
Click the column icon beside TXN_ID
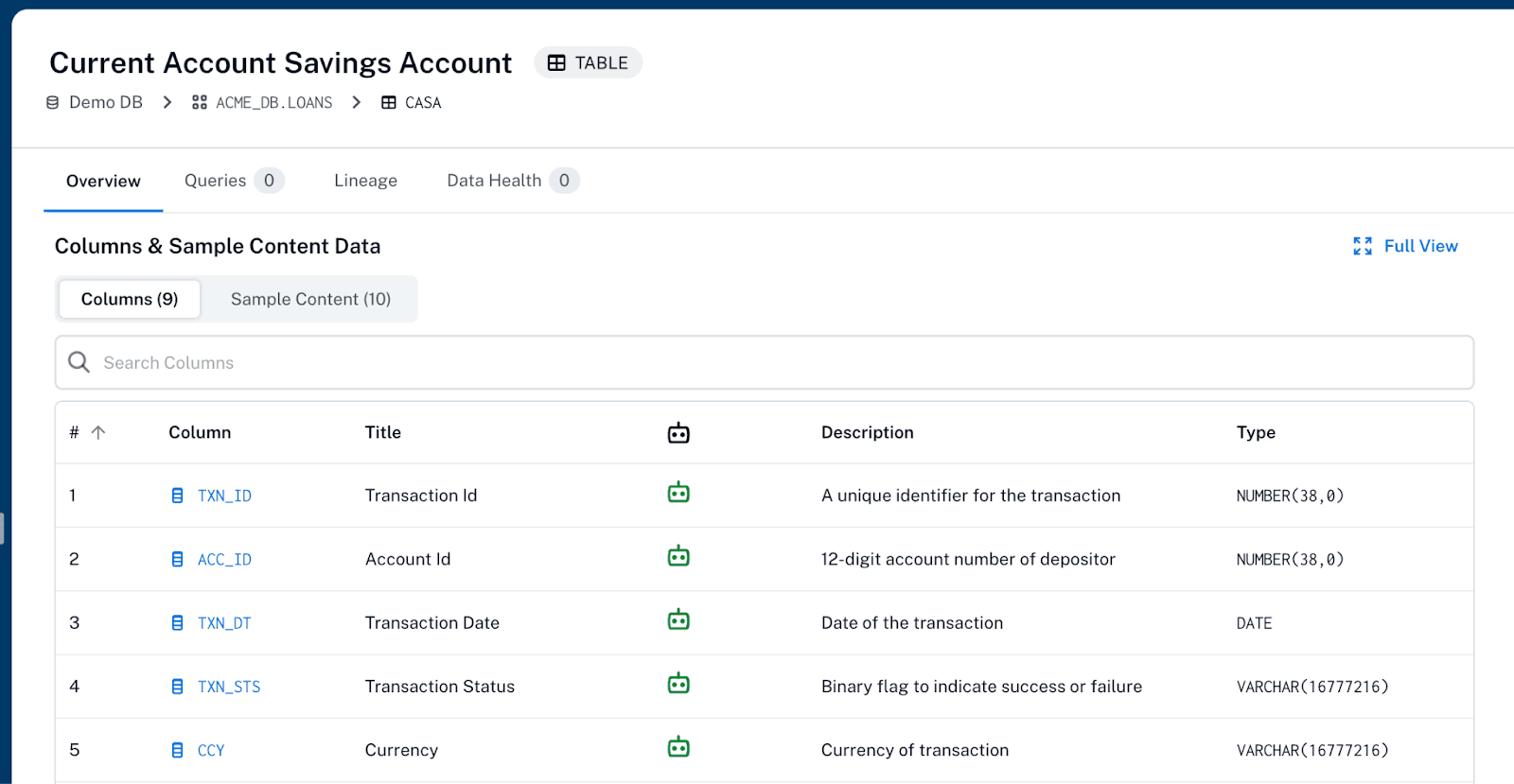point(177,496)
